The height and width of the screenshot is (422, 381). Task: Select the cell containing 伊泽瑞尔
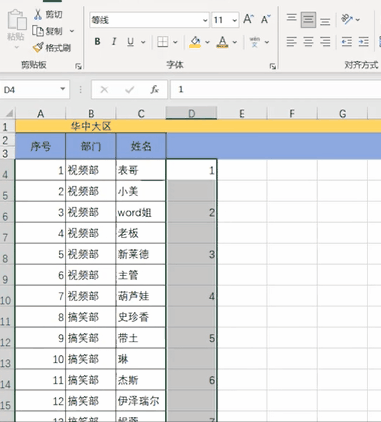point(141,401)
